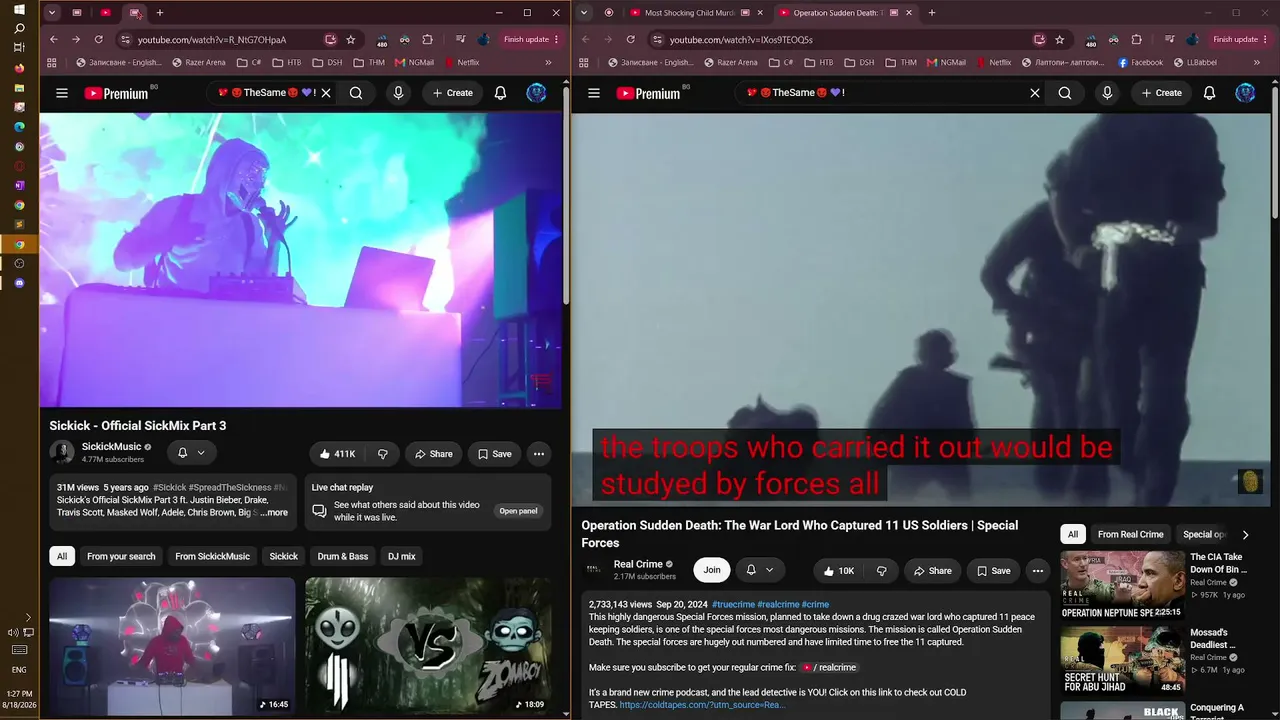Open the Mossad's Deadliest video thumbnail
1280x720 pixels.
pos(1122,661)
